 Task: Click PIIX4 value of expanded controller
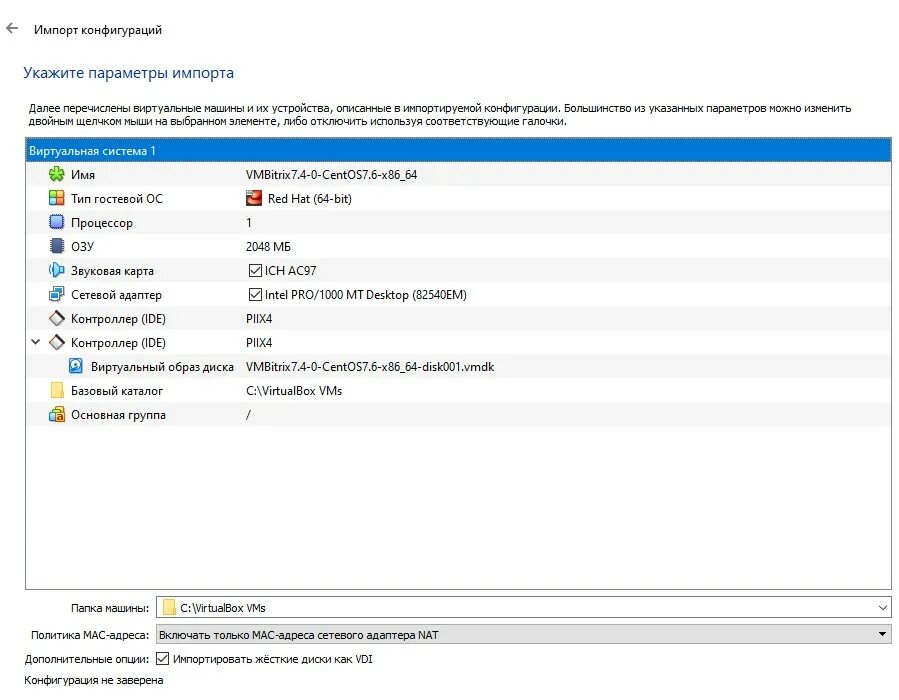[x=259, y=343]
